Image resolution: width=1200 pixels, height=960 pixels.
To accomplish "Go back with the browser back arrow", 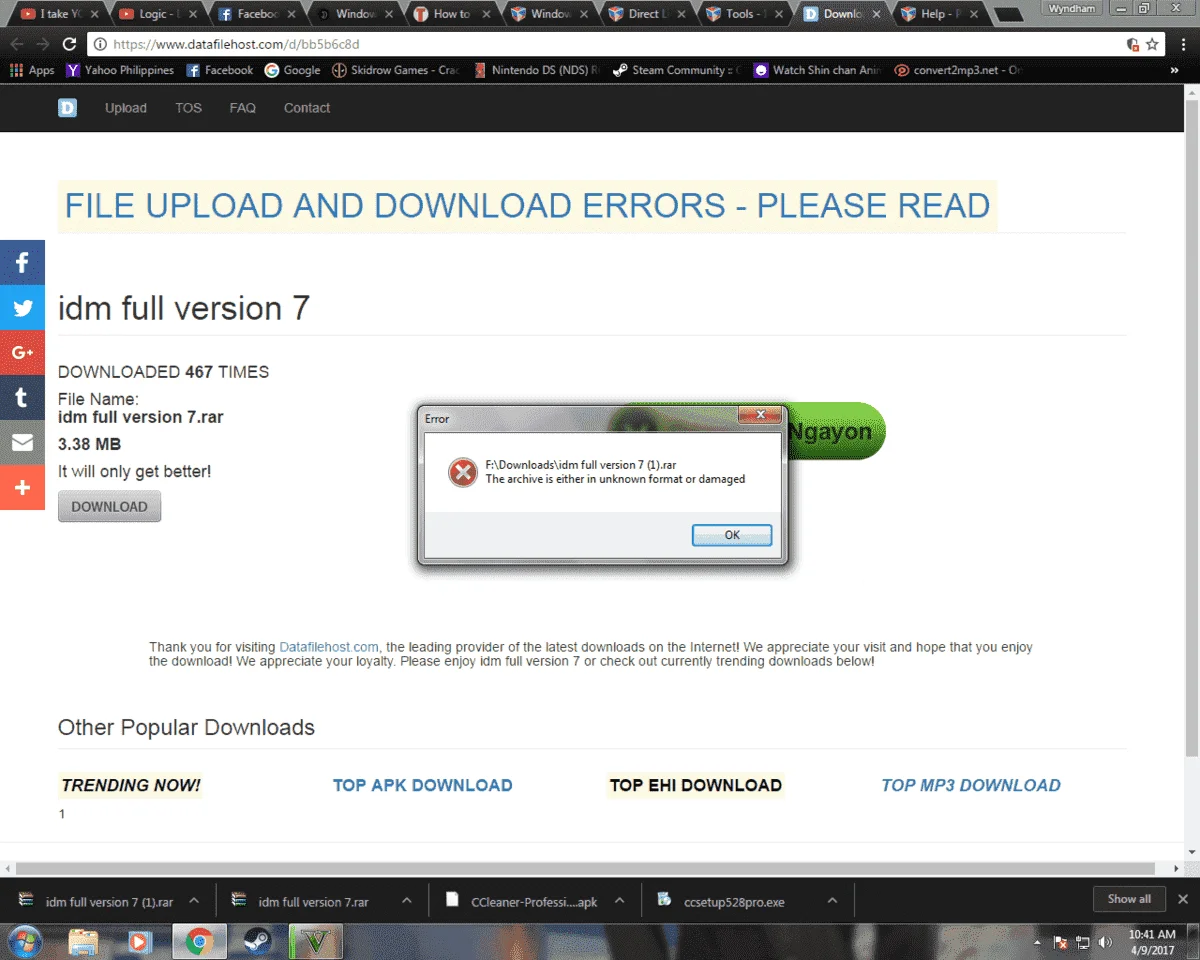I will [x=17, y=44].
